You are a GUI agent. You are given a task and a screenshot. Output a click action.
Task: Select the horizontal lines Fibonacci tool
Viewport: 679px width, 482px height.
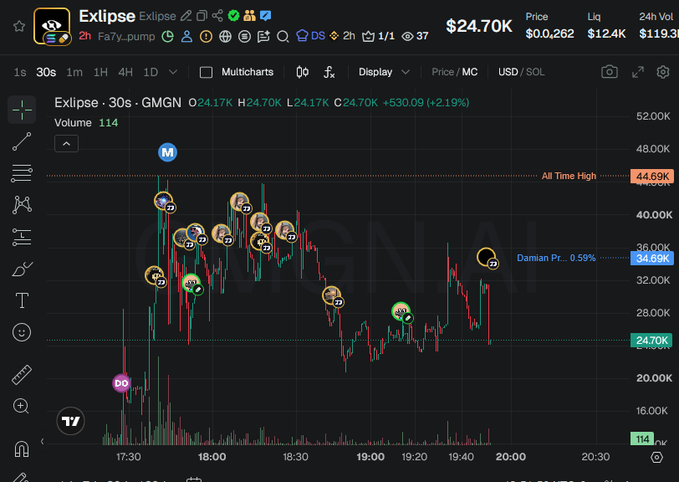pos(22,173)
